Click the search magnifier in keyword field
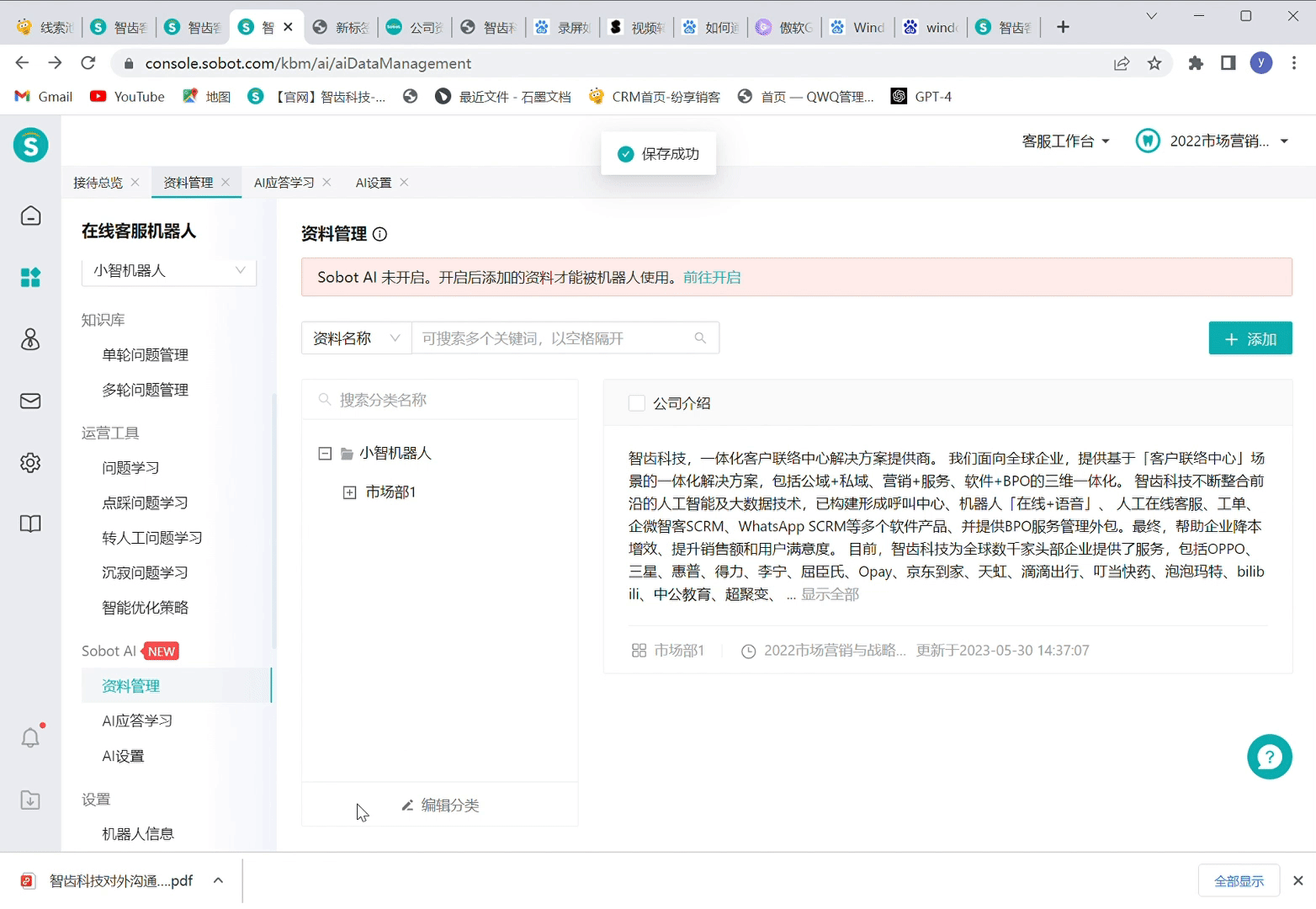 (699, 338)
